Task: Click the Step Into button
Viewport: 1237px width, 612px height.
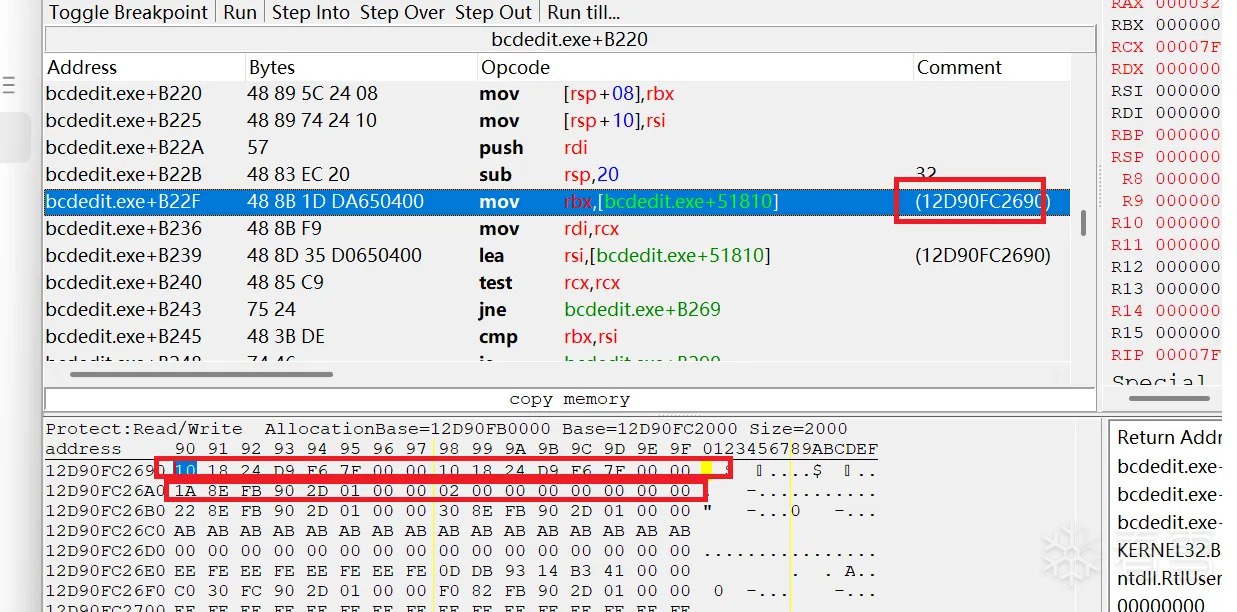Action: 311,12
